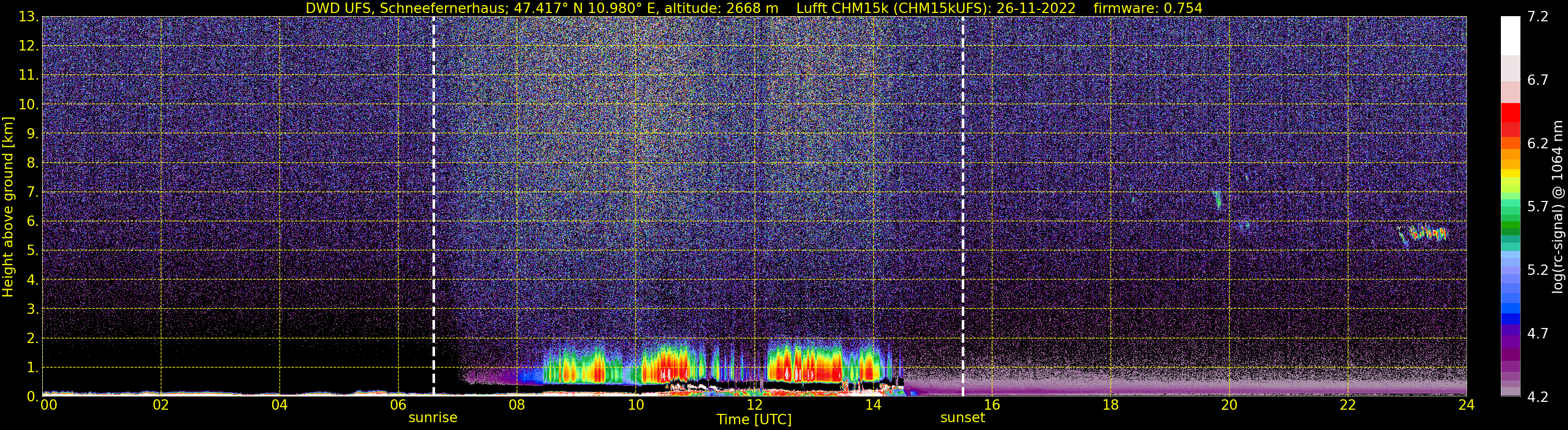
Task: Click the '00' time tick label
Action: (49, 405)
